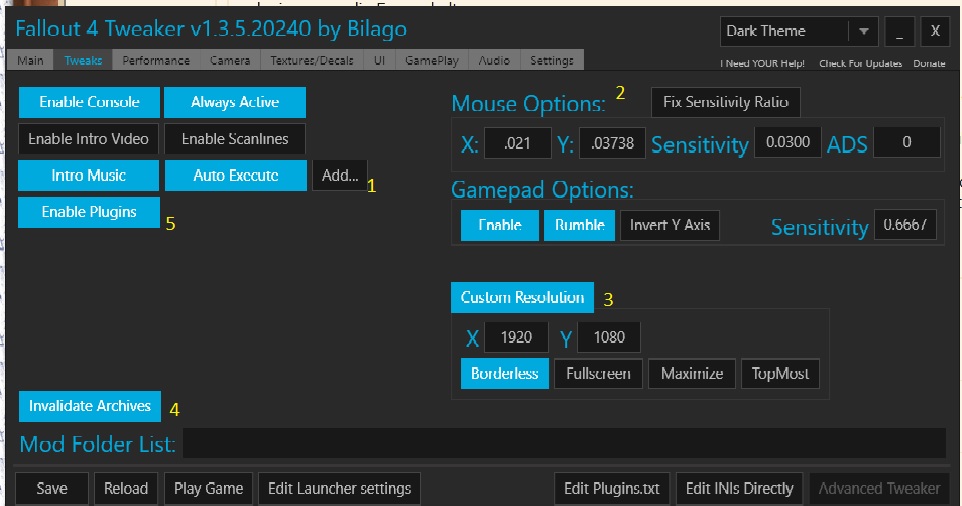962x506 pixels.
Task: Open the Textures/Decals tab
Action: (313, 61)
